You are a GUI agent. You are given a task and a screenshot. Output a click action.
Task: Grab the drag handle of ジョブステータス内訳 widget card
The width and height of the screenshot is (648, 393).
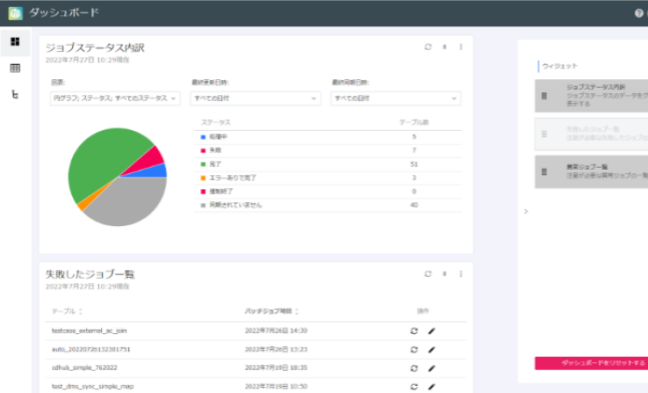pos(544,96)
